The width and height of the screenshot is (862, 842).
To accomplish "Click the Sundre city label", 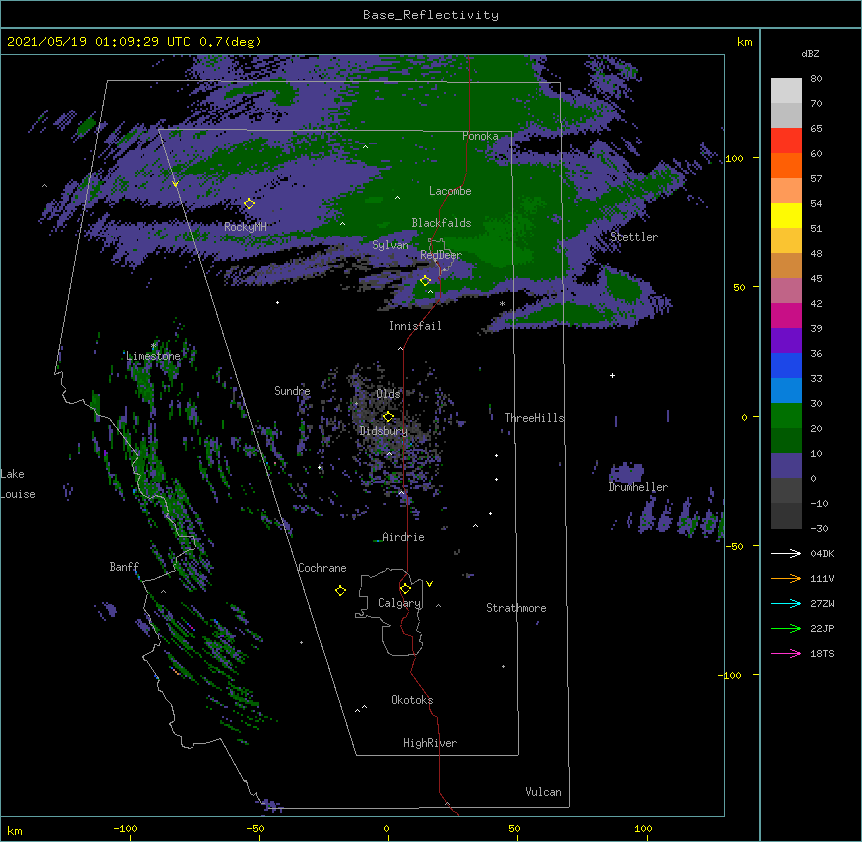I will point(292,391).
